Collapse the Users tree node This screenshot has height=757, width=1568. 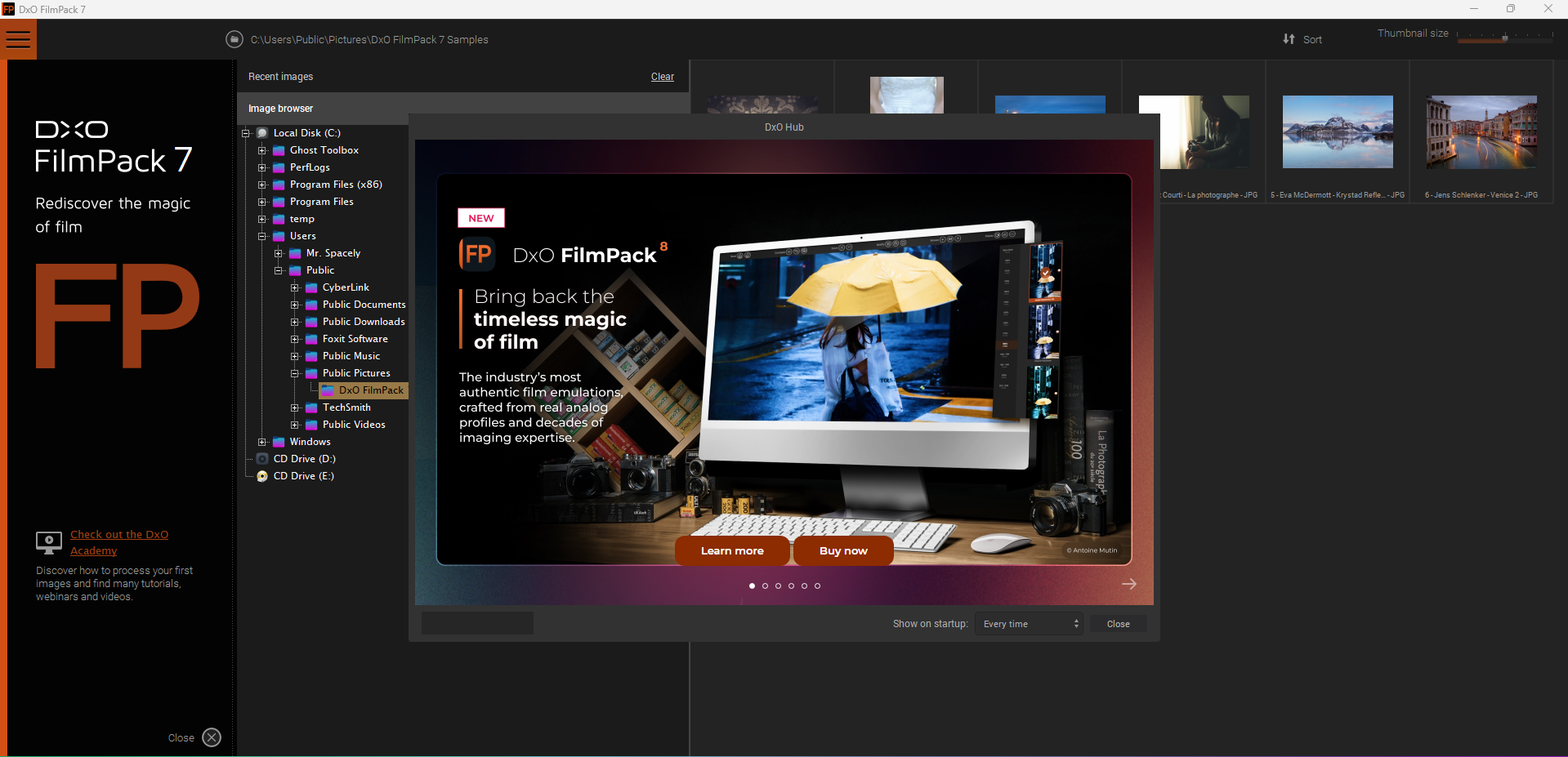[261, 236]
